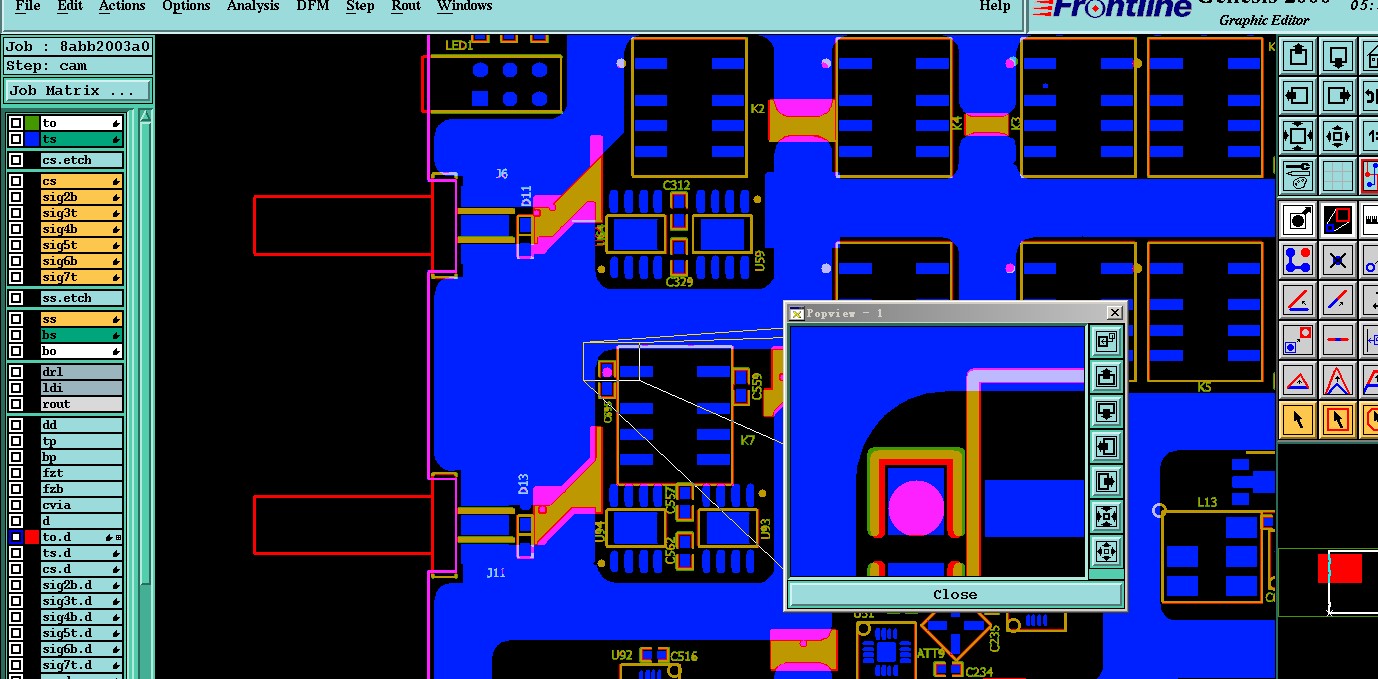Open the Rout menu
Image resolution: width=1378 pixels, height=679 pixels.
click(406, 6)
